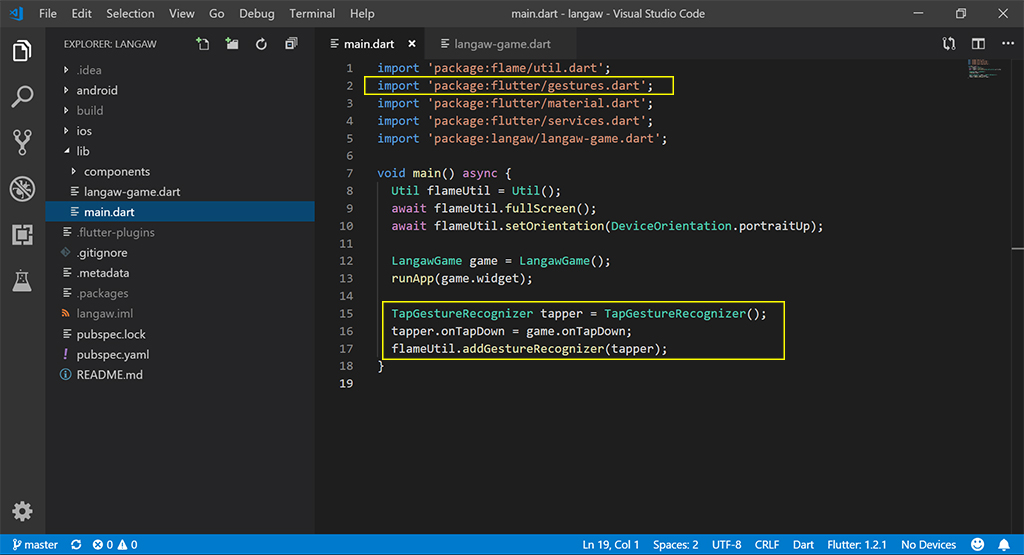Expand the components folder

point(116,171)
